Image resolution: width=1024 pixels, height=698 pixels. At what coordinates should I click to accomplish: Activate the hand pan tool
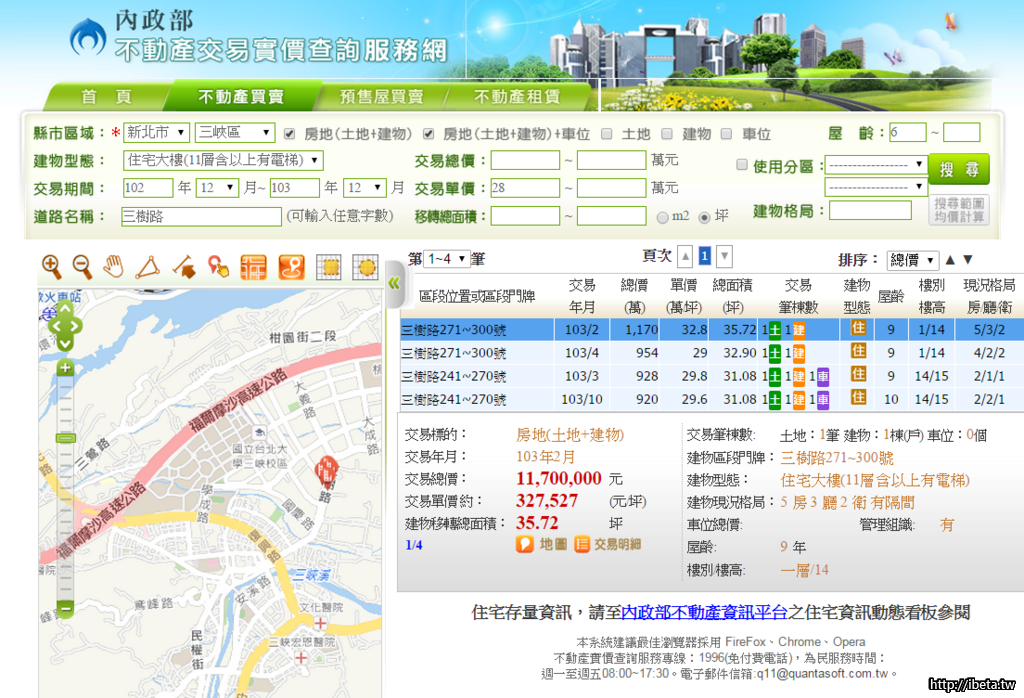(x=115, y=266)
